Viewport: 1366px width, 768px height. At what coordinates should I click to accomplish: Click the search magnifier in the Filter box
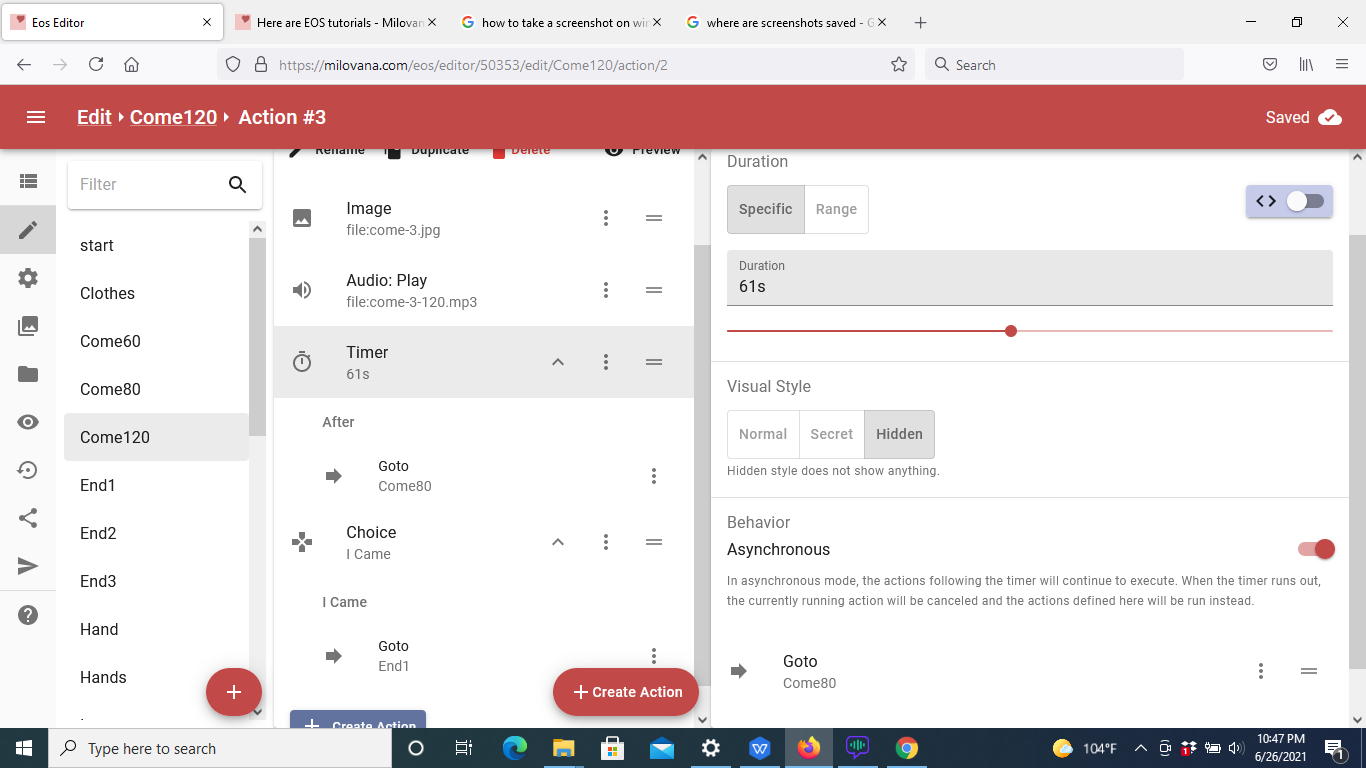pos(237,184)
